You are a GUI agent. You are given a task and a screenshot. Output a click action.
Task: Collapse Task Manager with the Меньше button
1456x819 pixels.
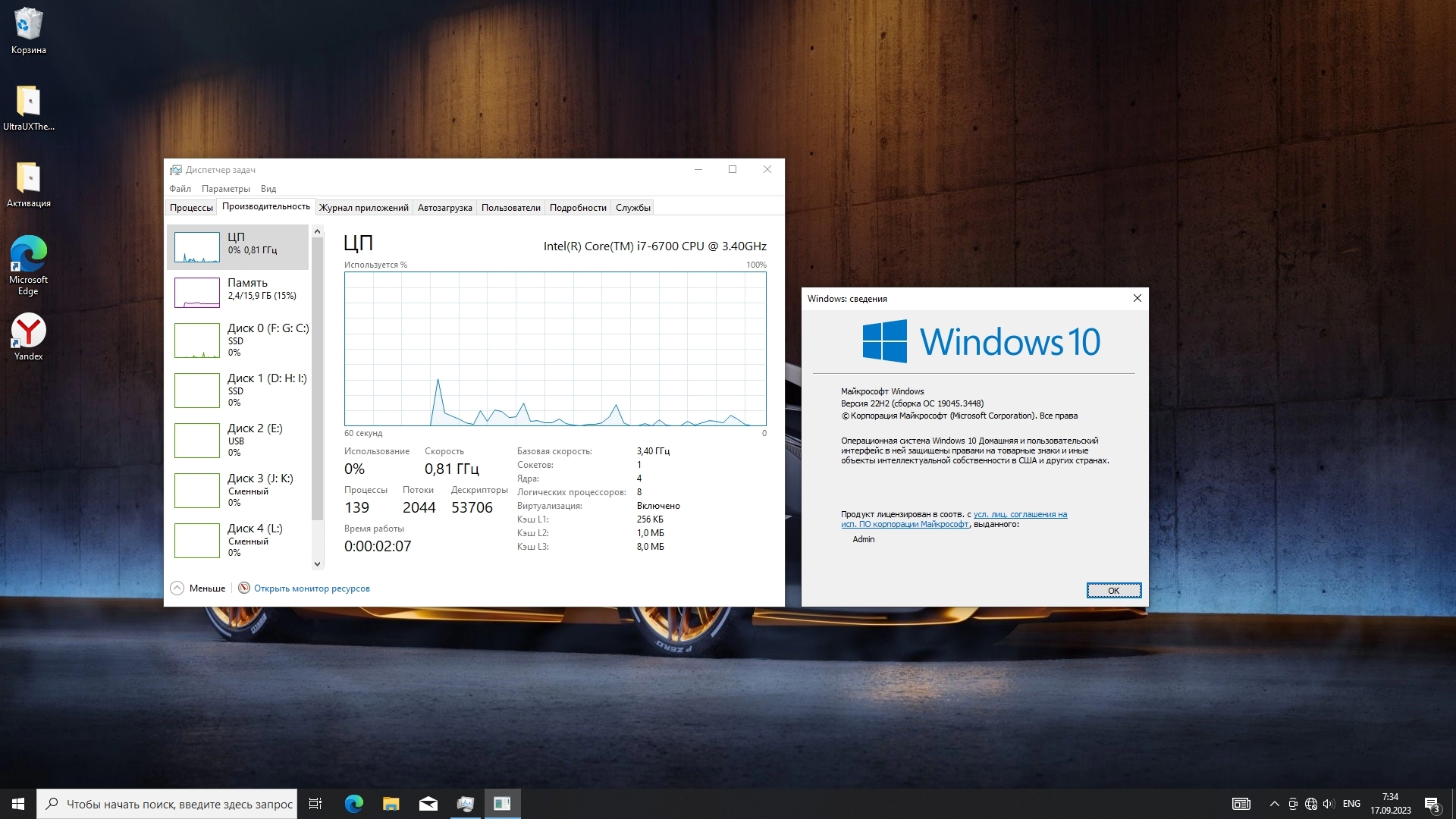tap(199, 588)
